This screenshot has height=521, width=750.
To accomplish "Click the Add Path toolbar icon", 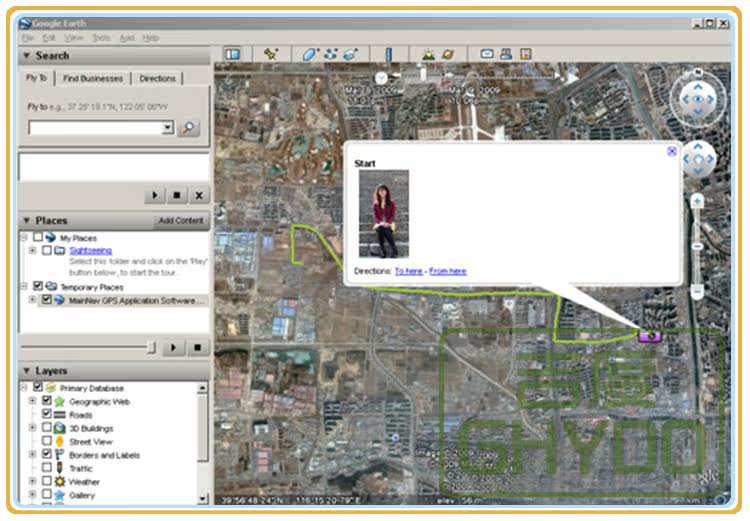I will pos(330,55).
